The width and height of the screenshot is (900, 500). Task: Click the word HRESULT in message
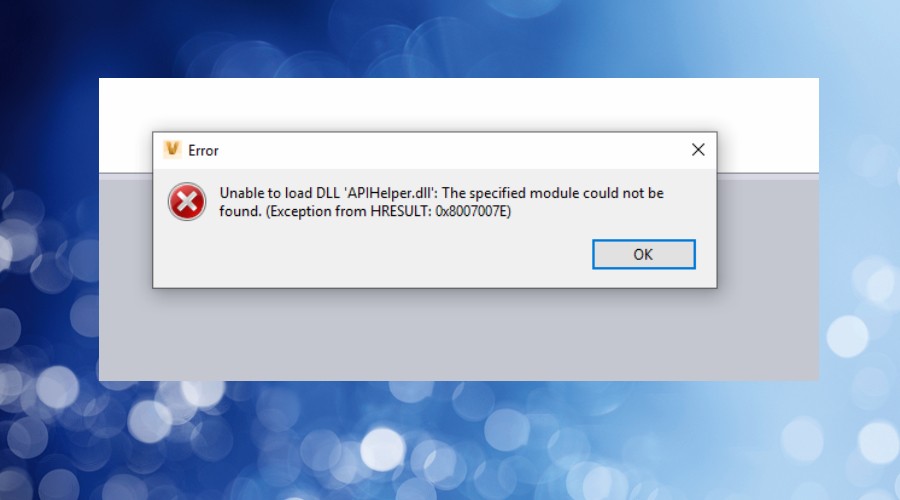[401, 211]
